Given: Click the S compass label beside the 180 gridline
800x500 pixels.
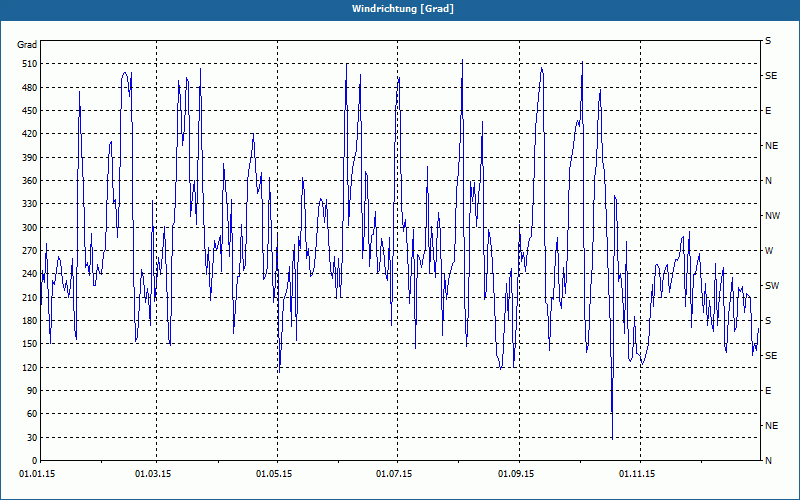Looking at the screenshot, I should [x=768, y=321].
